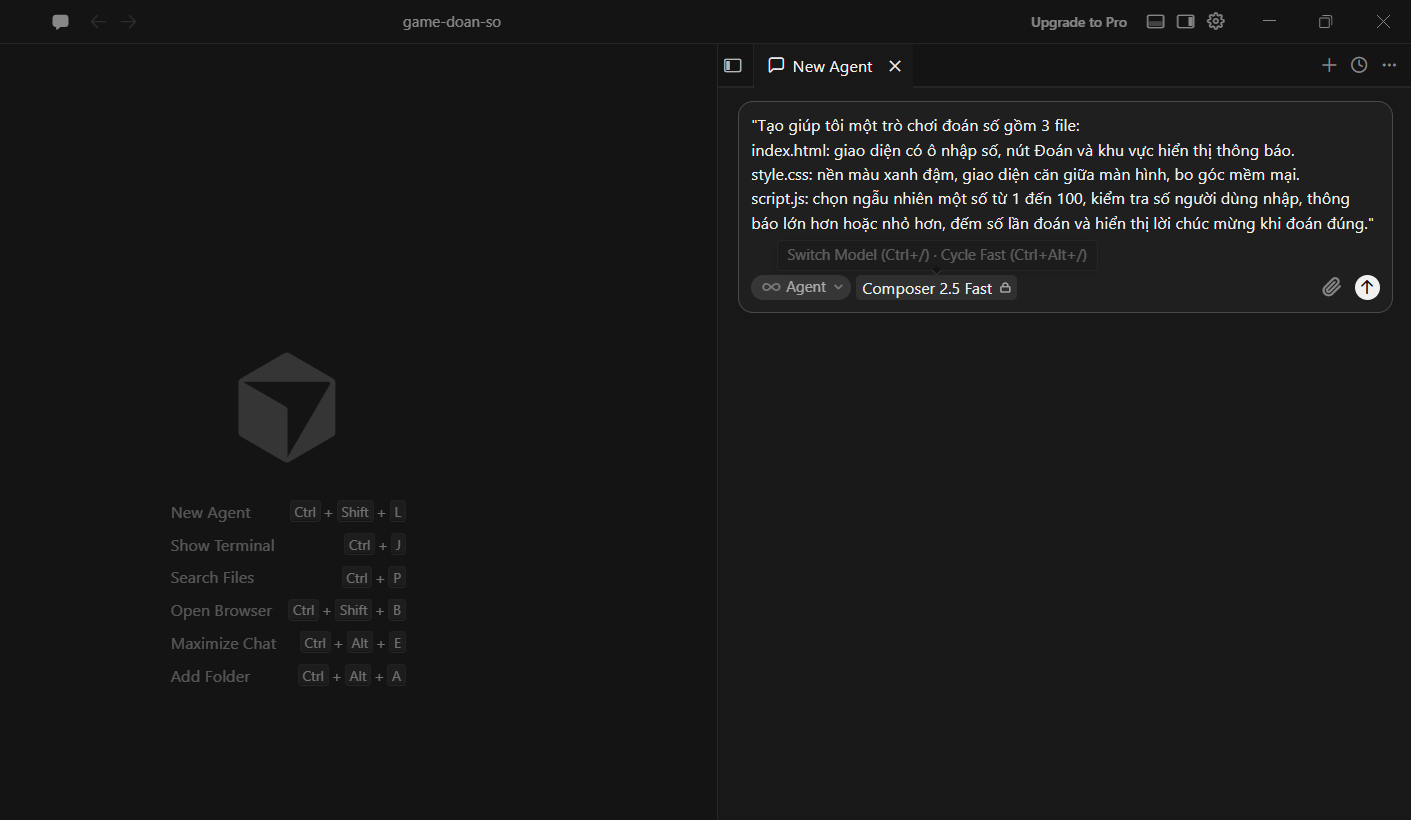Viewport: 1411px width, 820px height.
Task: Click the chat bubble icon in title bar
Action: pos(61,22)
